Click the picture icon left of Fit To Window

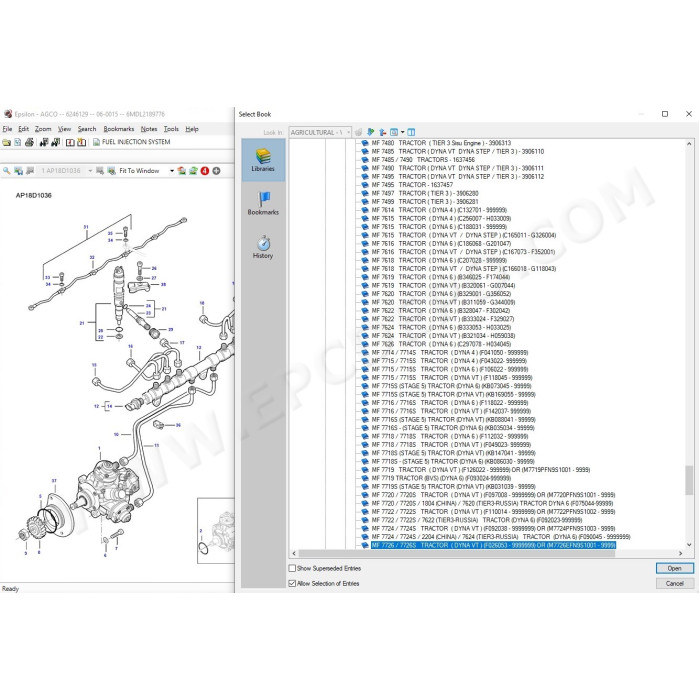click(112, 171)
